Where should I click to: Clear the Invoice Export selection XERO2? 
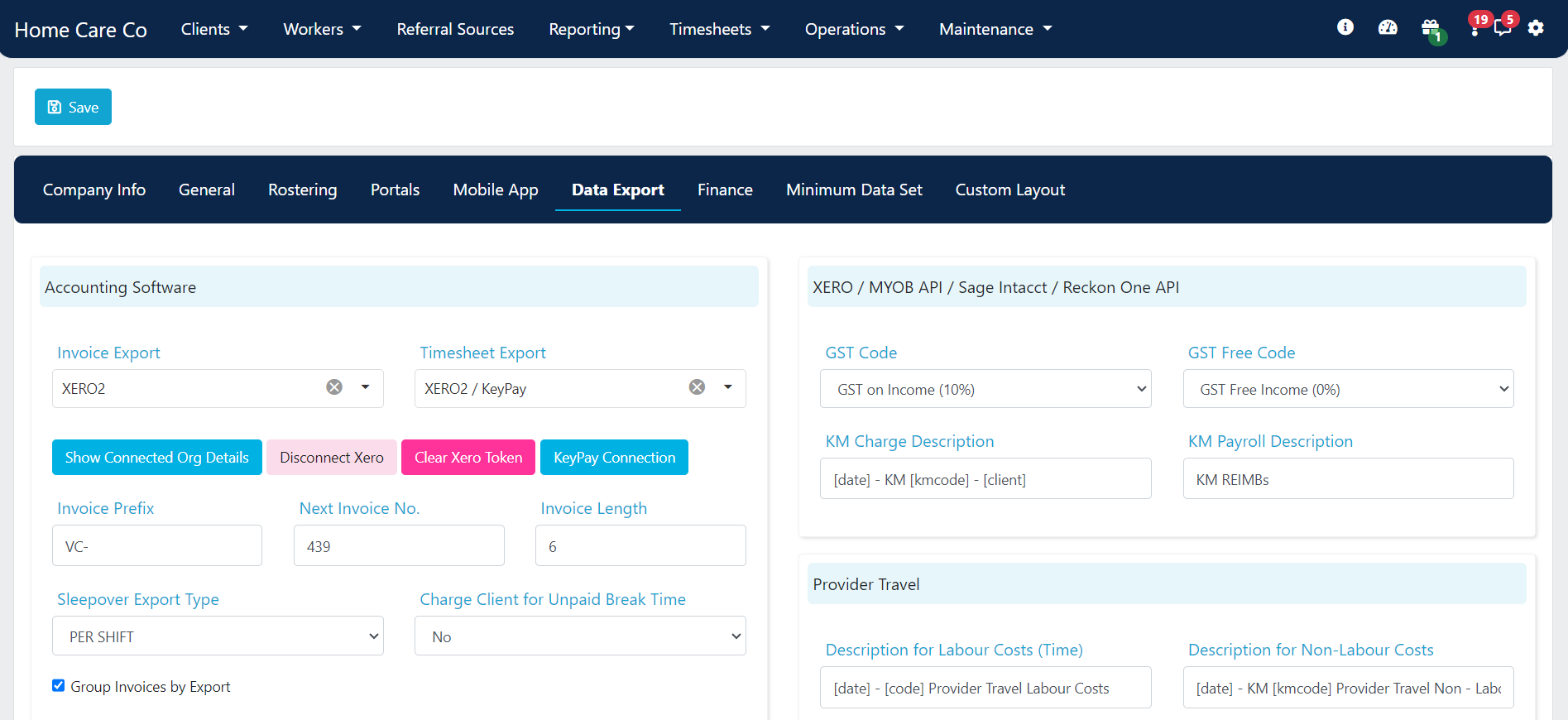[x=334, y=387]
